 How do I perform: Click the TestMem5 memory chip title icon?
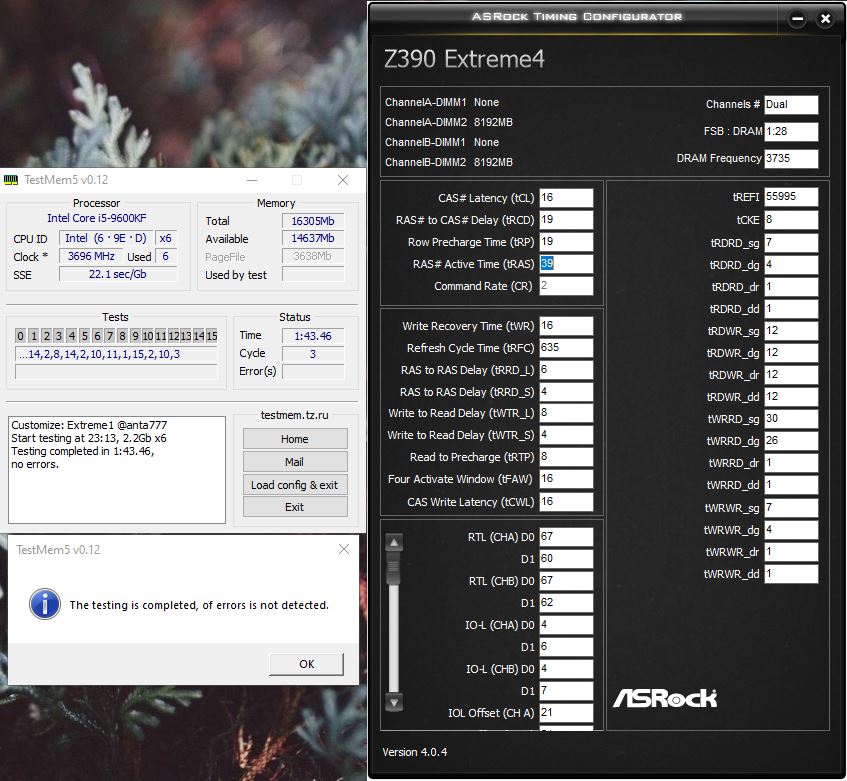(x=11, y=180)
